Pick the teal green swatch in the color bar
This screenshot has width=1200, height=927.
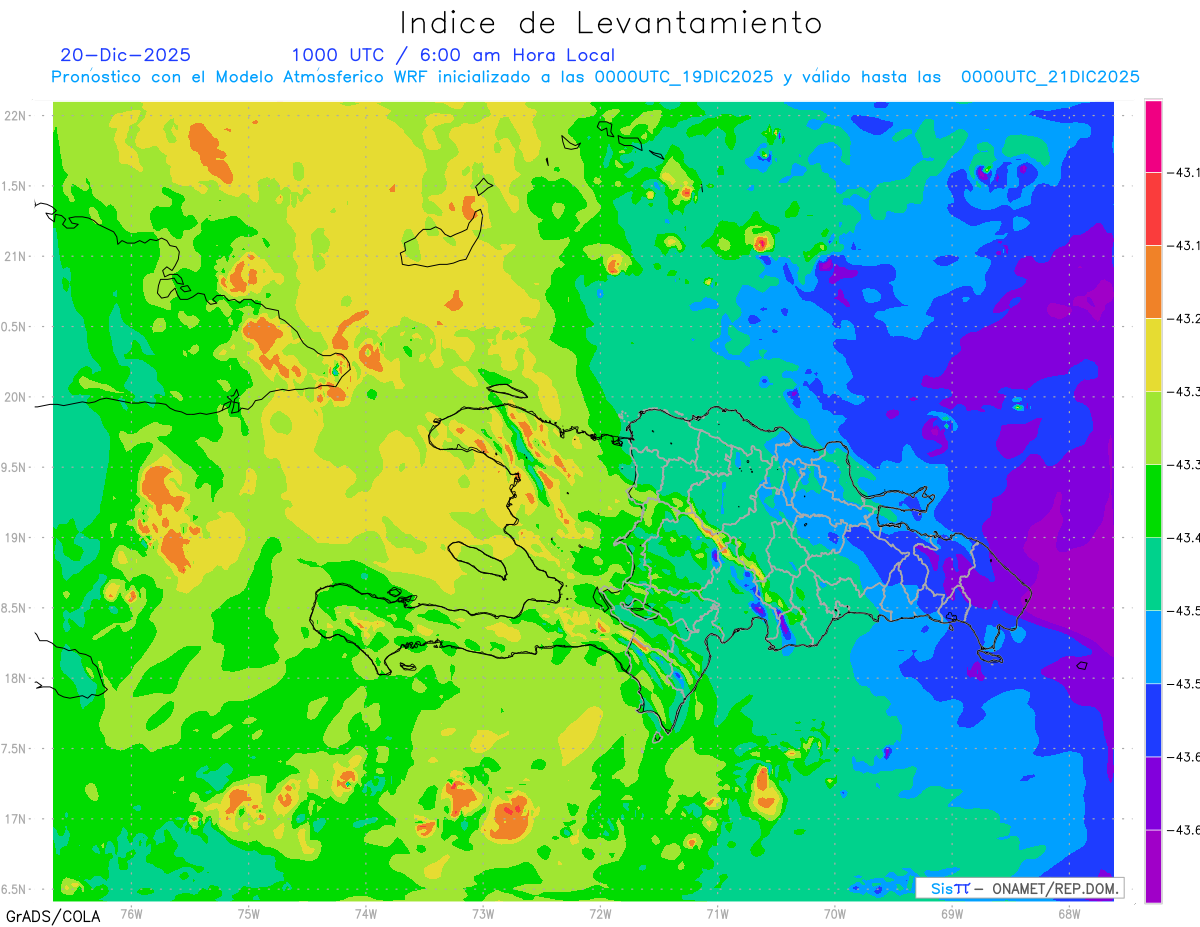[x=1153, y=574]
